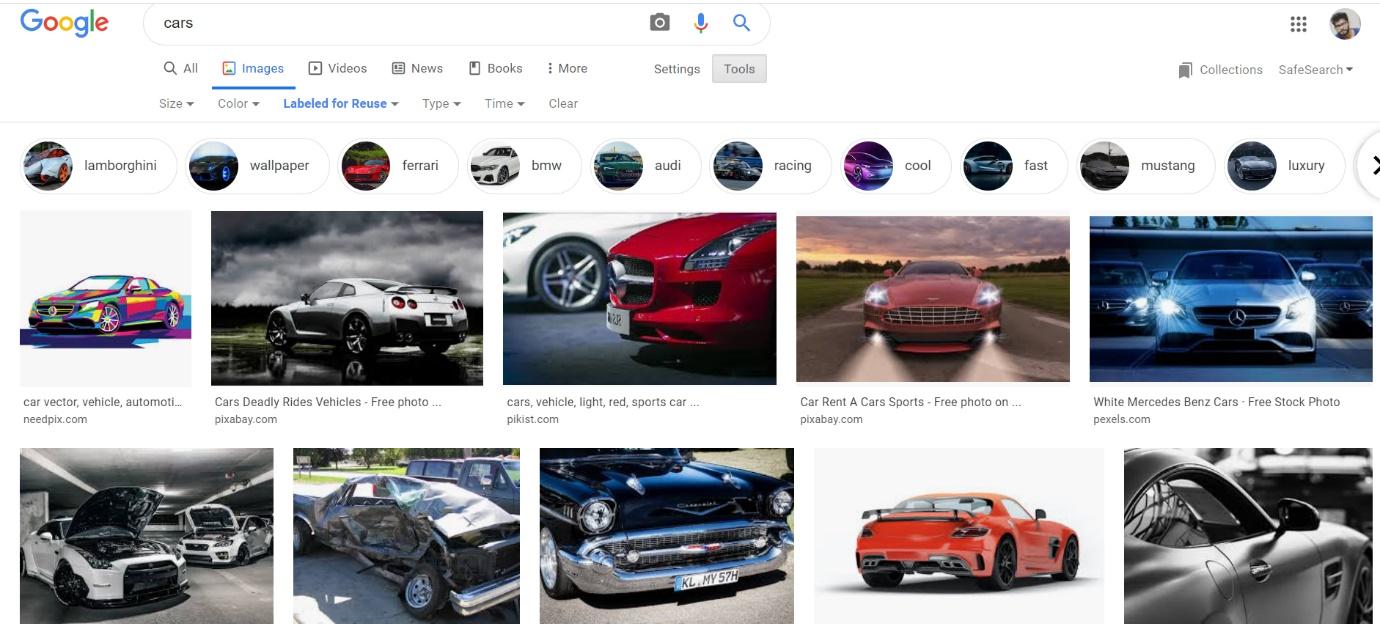Switch to the Videos tab
1380x629 pixels.
(x=338, y=68)
